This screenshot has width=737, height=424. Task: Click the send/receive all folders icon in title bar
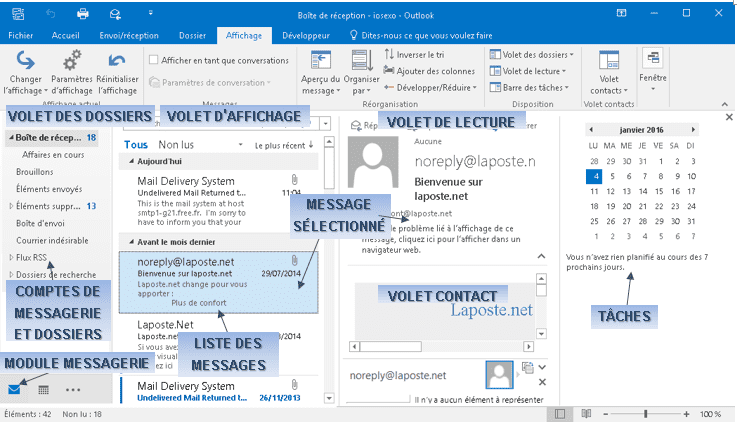click(115, 14)
